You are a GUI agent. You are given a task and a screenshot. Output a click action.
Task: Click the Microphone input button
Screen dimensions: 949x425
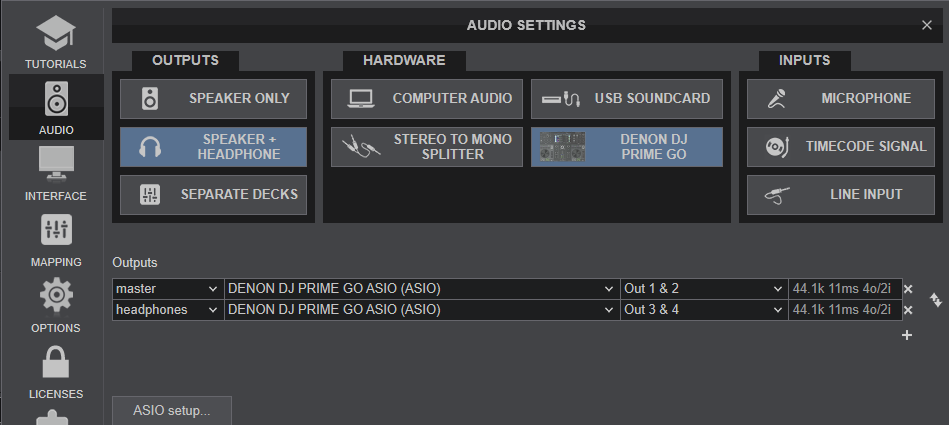(840, 98)
